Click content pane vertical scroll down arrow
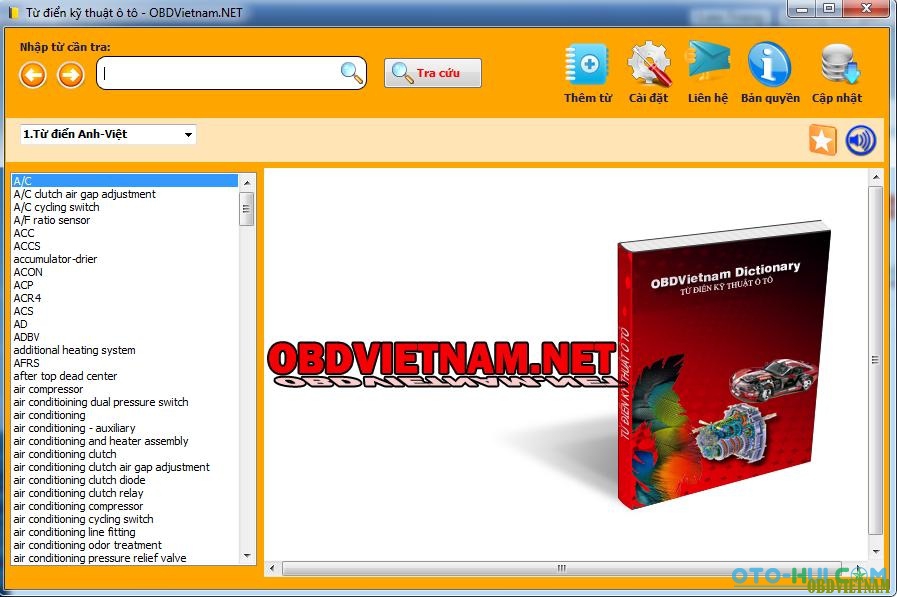 (876, 551)
